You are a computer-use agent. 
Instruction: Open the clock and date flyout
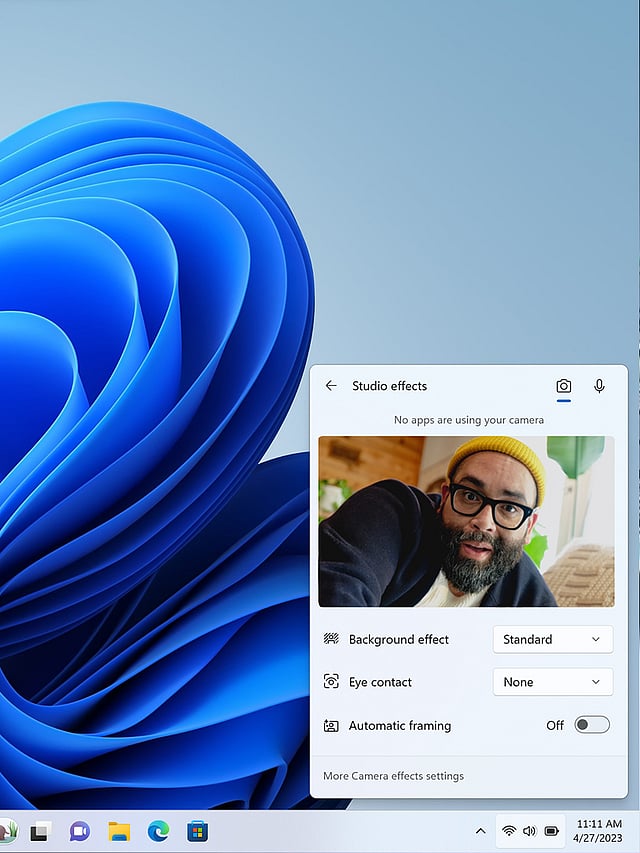(599, 830)
